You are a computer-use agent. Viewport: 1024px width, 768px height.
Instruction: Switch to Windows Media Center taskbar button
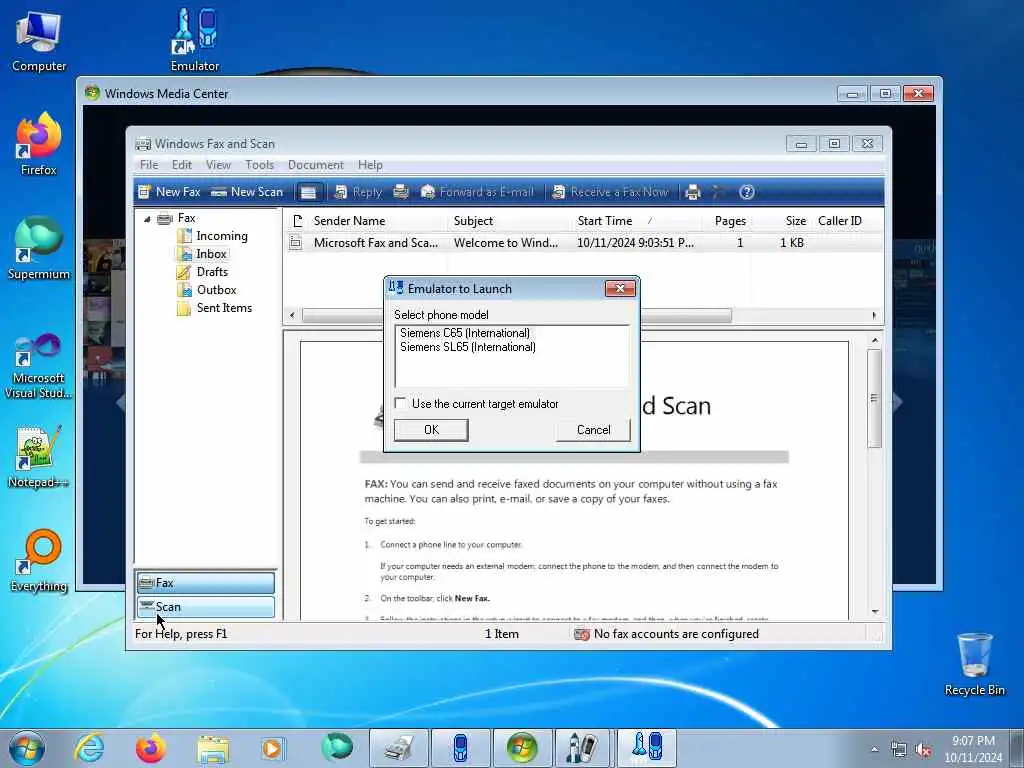522,748
